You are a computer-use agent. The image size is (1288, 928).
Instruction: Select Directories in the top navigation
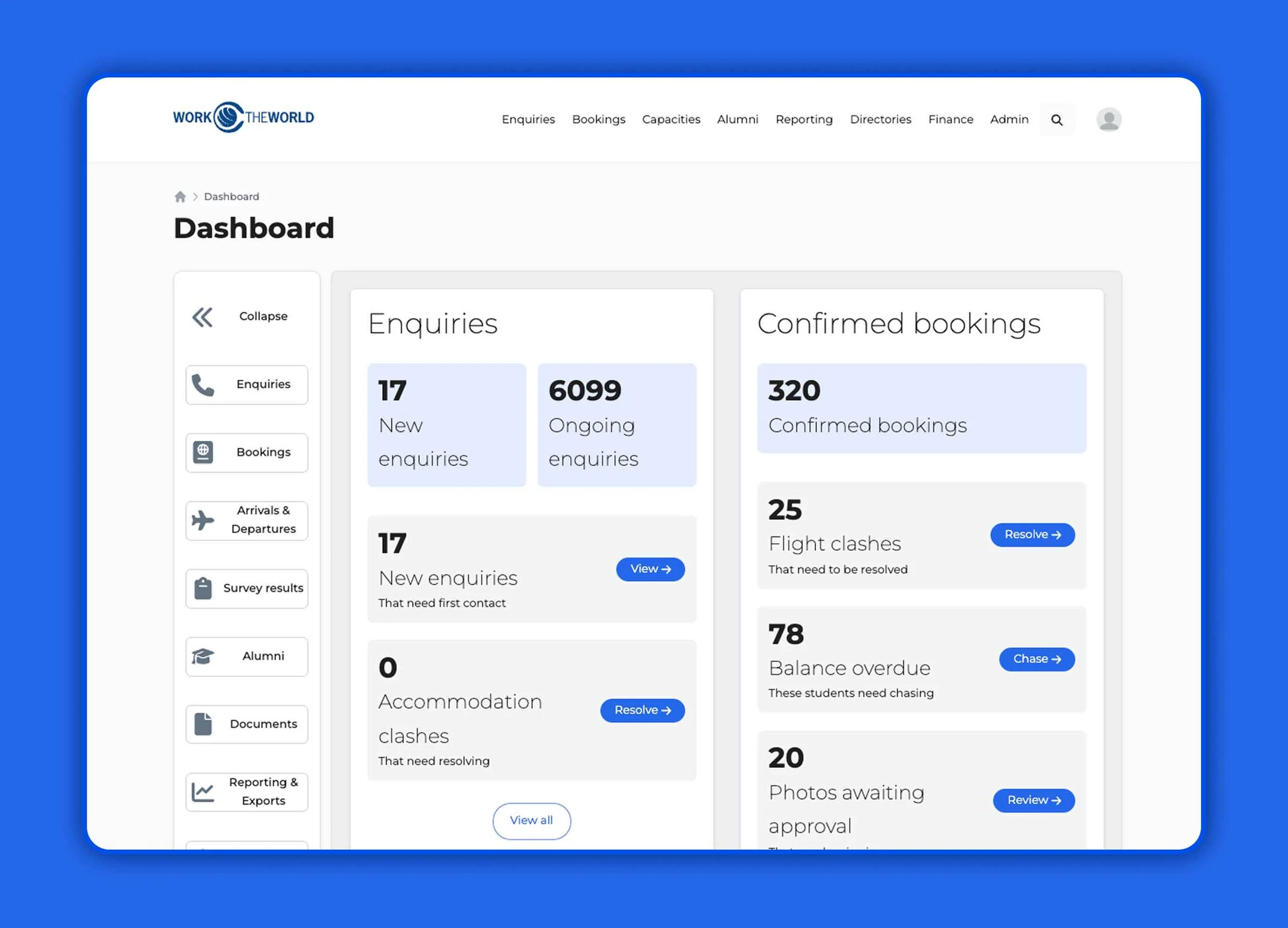[x=879, y=120]
